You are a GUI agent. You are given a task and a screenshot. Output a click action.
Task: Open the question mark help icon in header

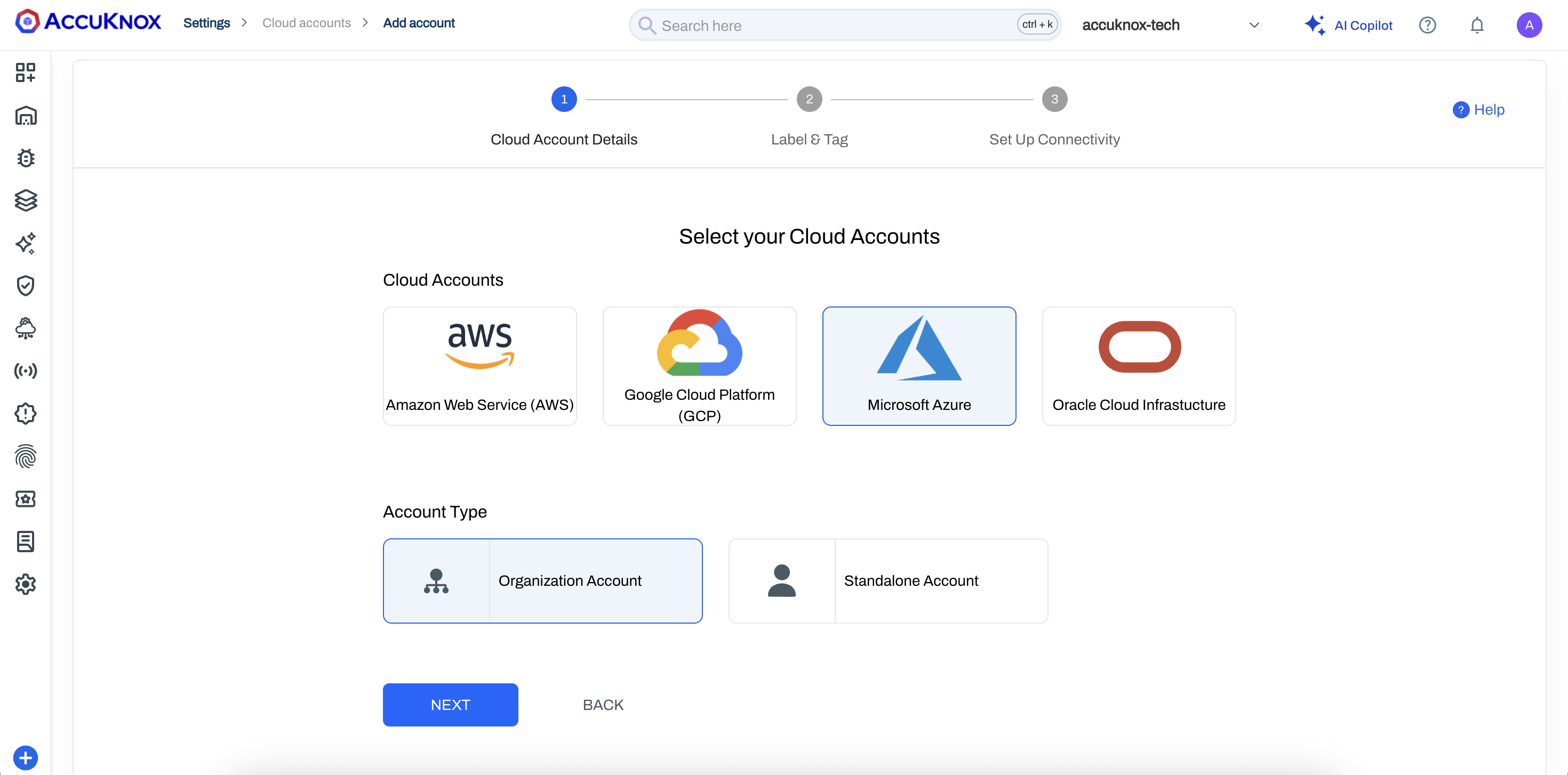1427,25
